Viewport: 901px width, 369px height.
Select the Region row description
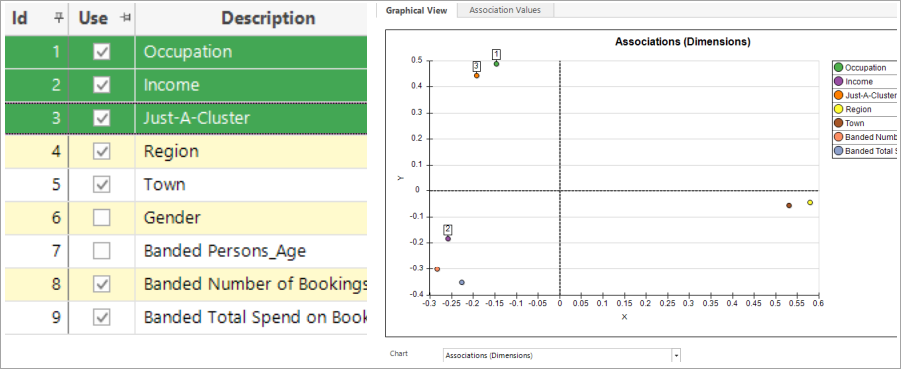pos(171,152)
